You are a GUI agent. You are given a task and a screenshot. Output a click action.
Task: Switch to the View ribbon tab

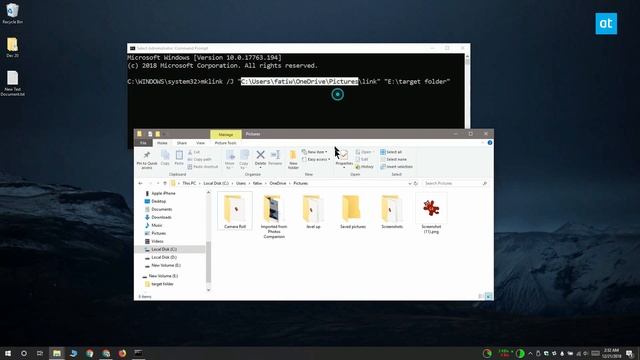point(200,143)
